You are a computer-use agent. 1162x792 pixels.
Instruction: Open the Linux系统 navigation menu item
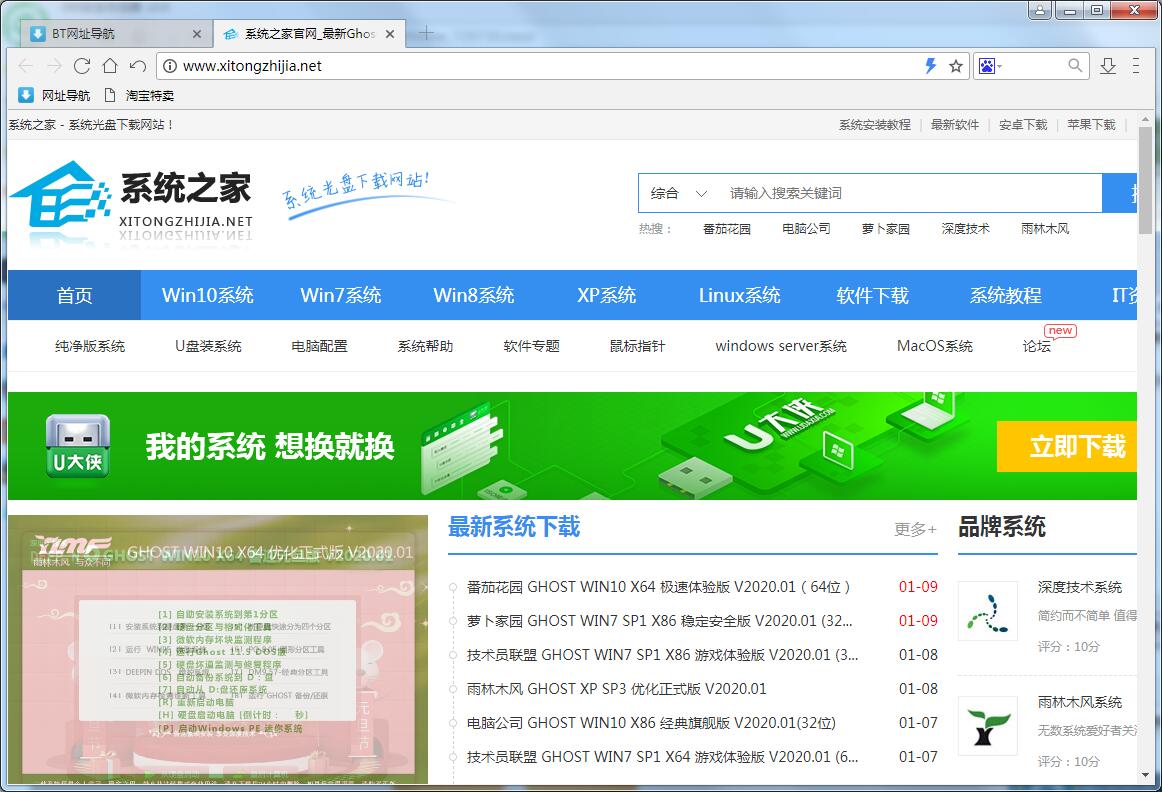[739, 295]
